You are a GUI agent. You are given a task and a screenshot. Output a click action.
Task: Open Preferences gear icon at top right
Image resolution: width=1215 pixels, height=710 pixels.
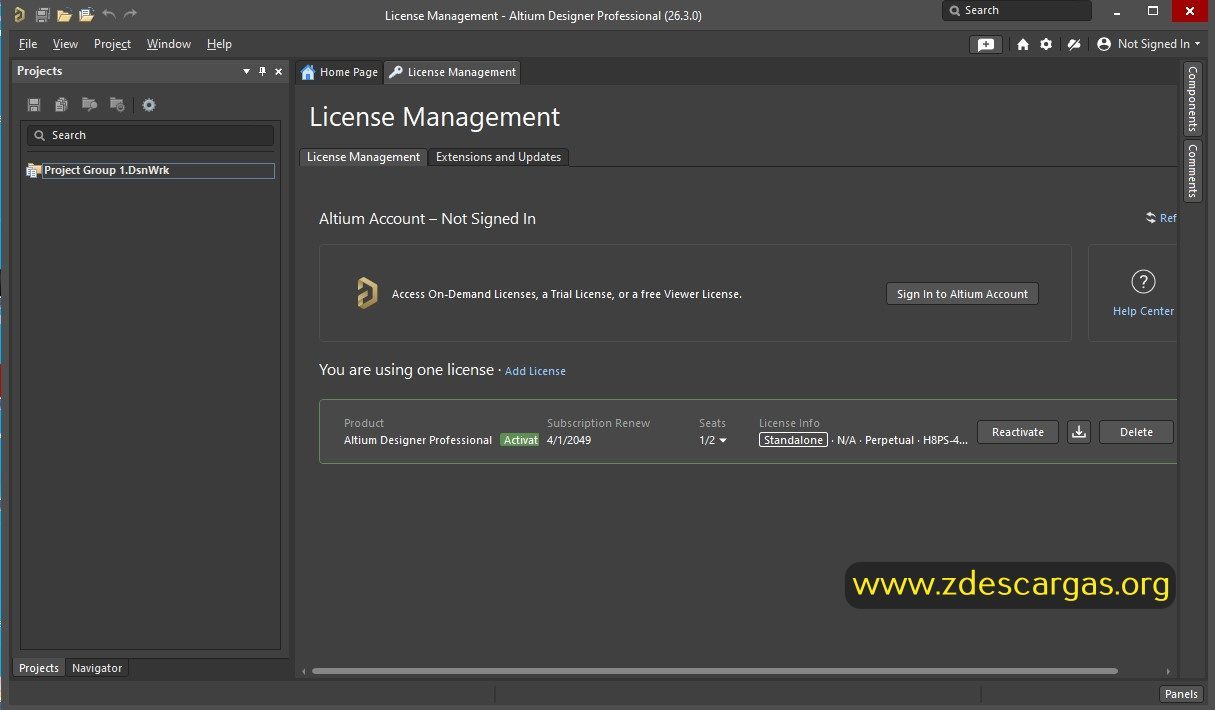(1046, 44)
